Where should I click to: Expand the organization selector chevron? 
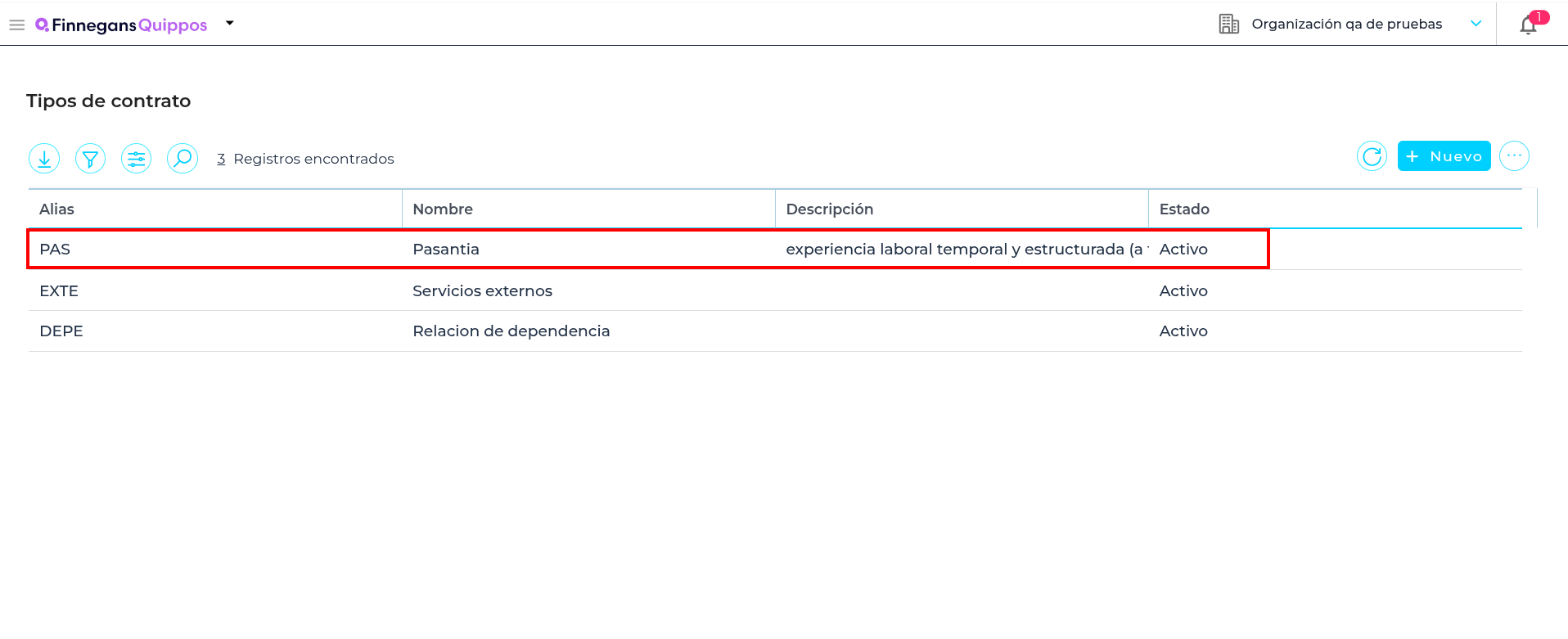click(1476, 24)
